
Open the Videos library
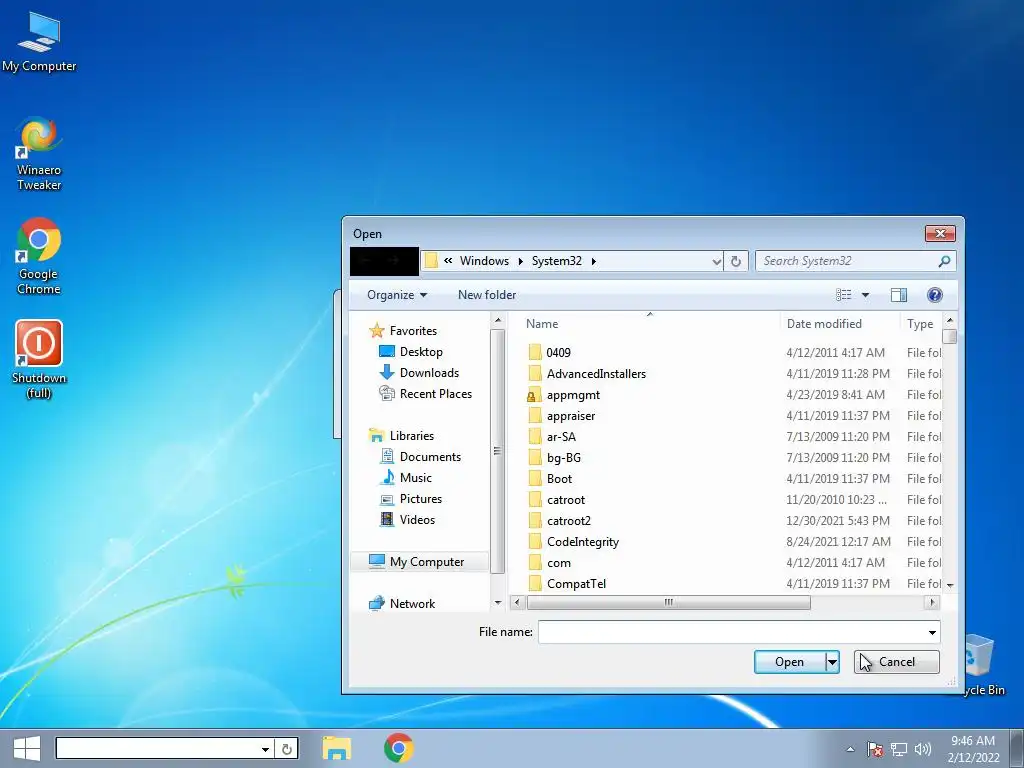coord(408,520)
